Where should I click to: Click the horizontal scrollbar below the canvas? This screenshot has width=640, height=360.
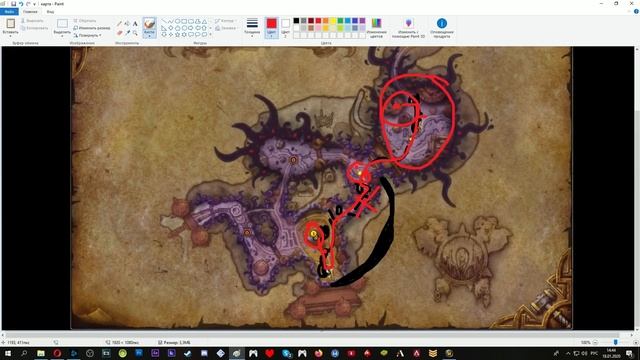pos(318,334)
